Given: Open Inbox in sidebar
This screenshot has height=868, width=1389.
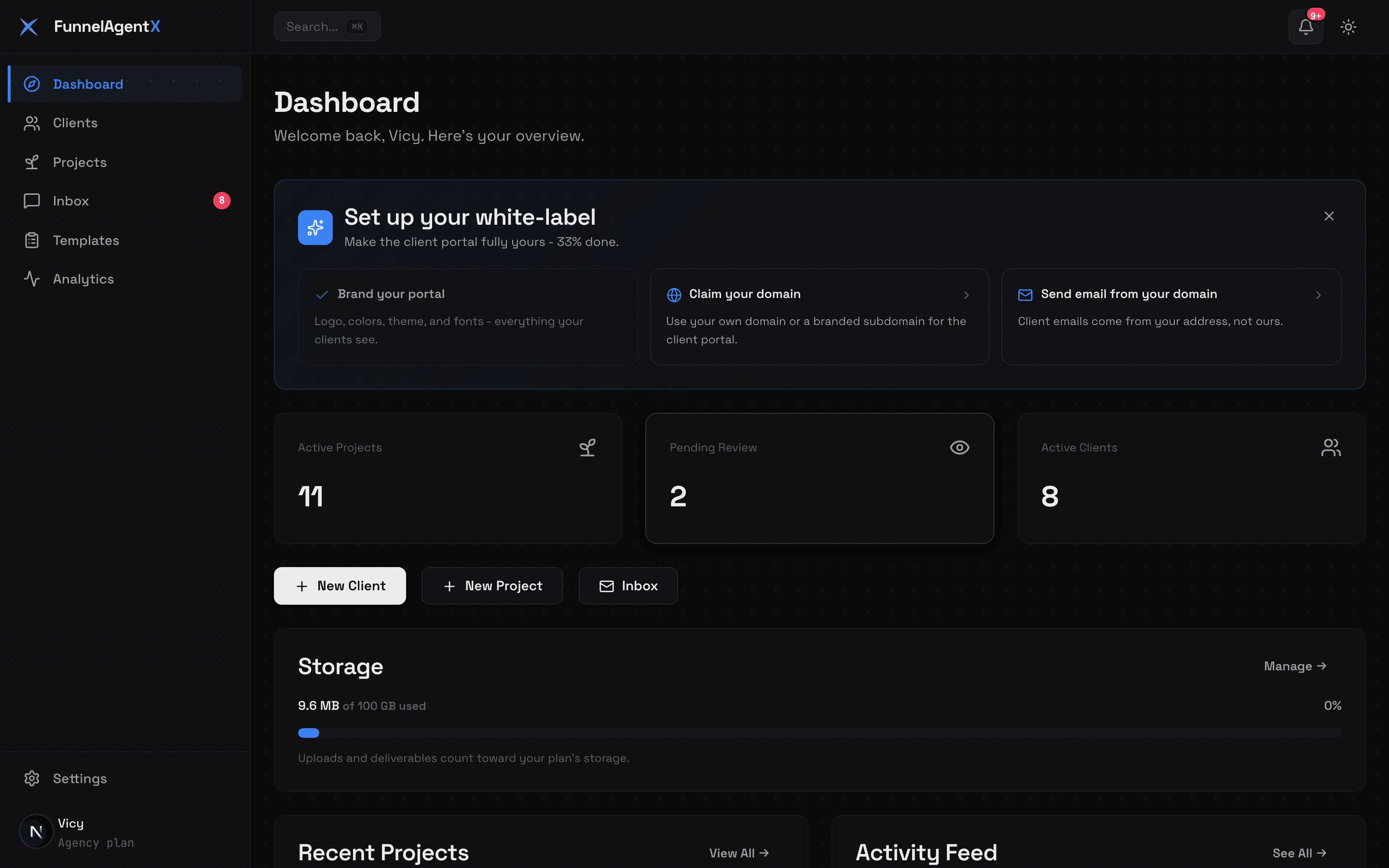Looking at the screenshot, I should point(125,201).
